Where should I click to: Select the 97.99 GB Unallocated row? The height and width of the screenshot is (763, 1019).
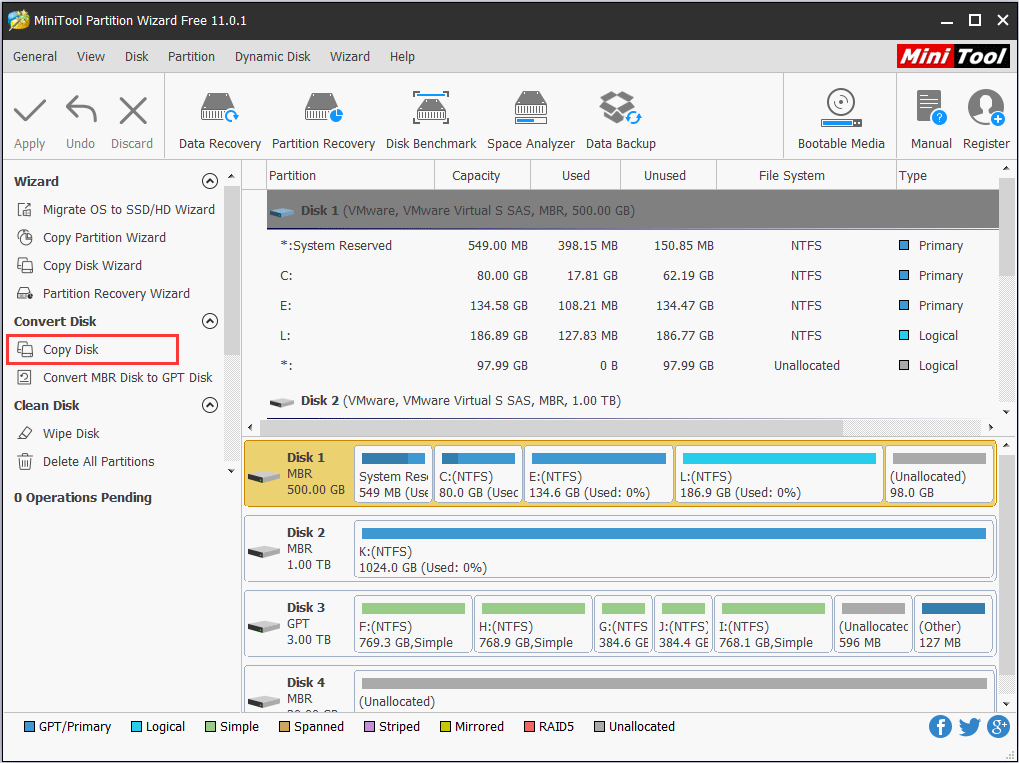tap(632, 365)
